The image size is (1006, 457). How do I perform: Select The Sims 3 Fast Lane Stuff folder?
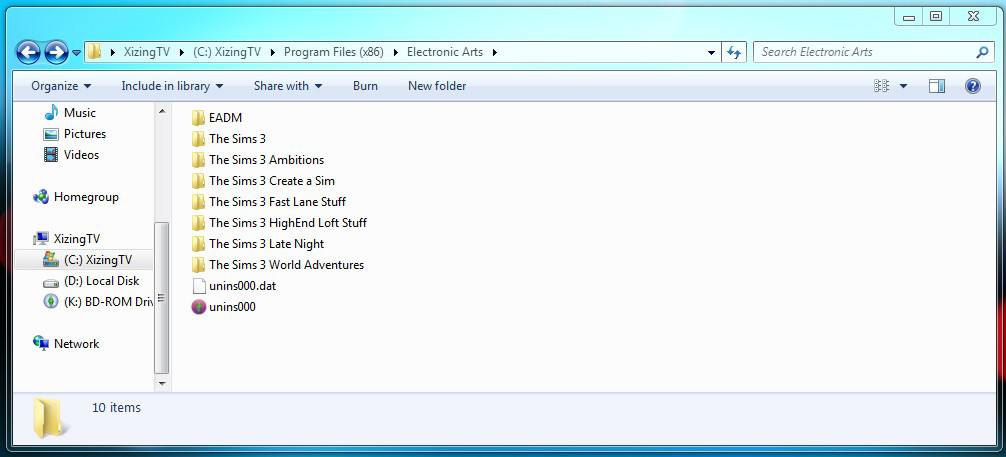click(x=277, y=202)
